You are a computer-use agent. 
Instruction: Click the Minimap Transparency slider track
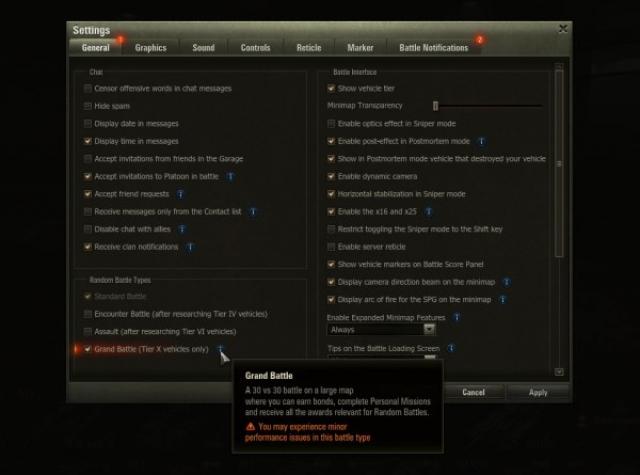tap(489, 106)
